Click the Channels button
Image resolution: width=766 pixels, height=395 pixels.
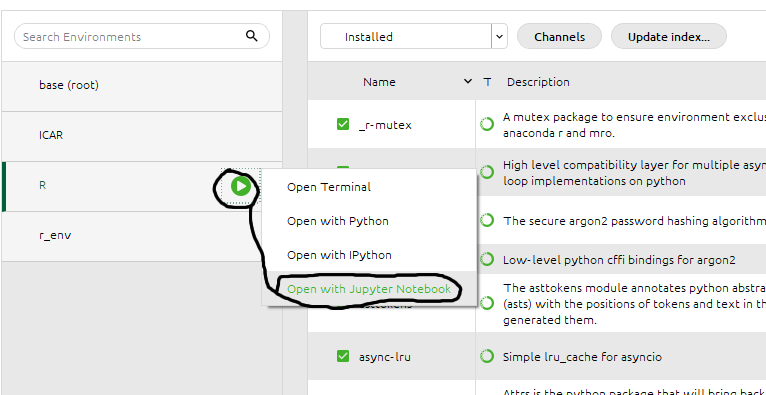[x=559, y=37]
